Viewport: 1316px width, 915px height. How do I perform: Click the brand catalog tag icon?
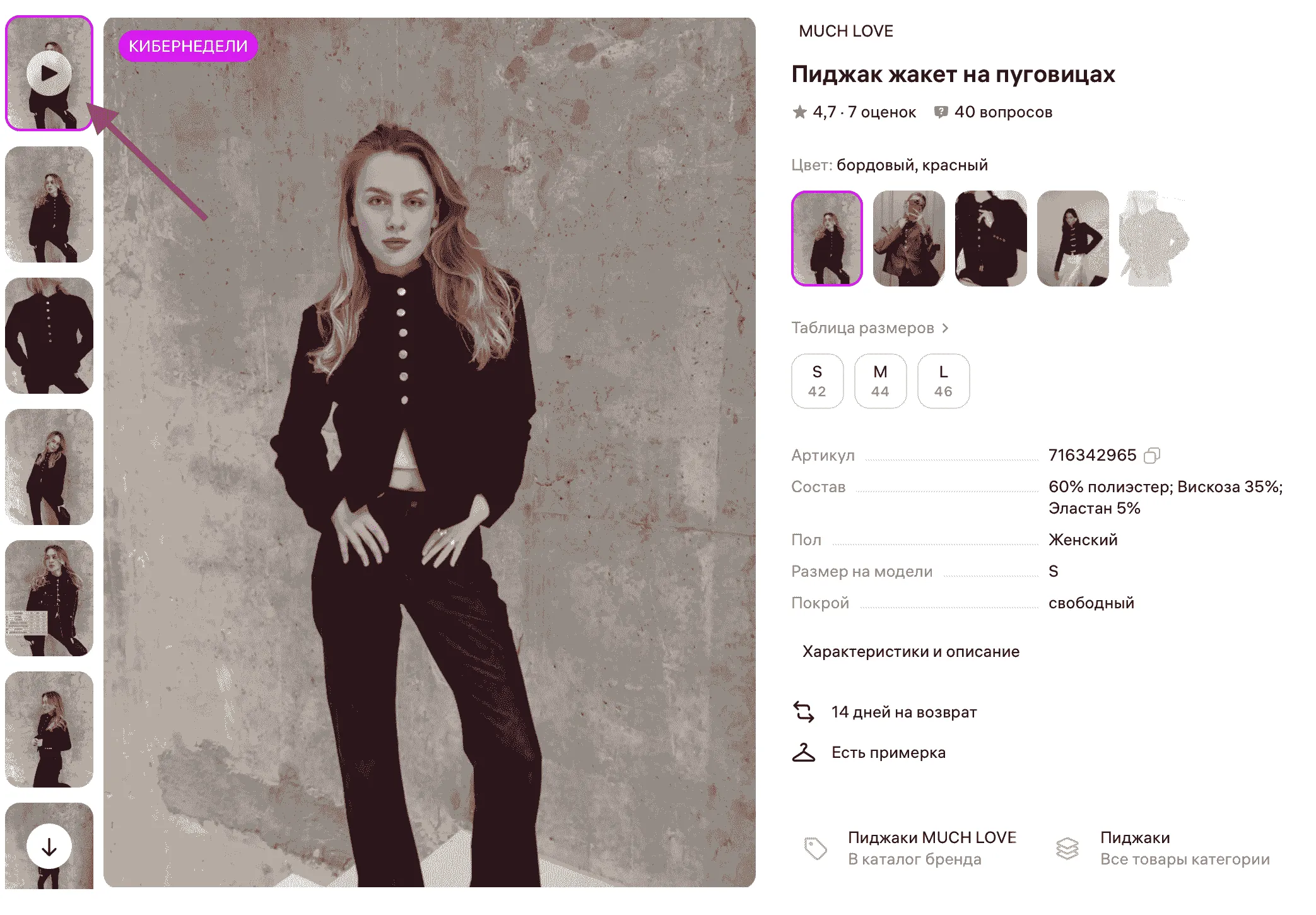click(816, 848)
